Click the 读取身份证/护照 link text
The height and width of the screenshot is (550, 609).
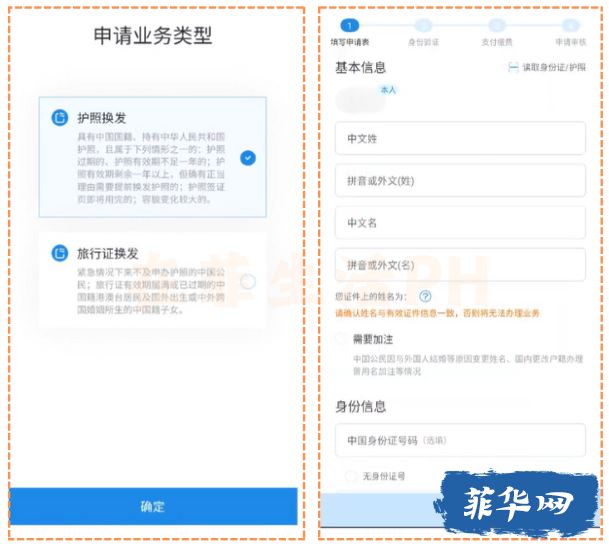554,68
